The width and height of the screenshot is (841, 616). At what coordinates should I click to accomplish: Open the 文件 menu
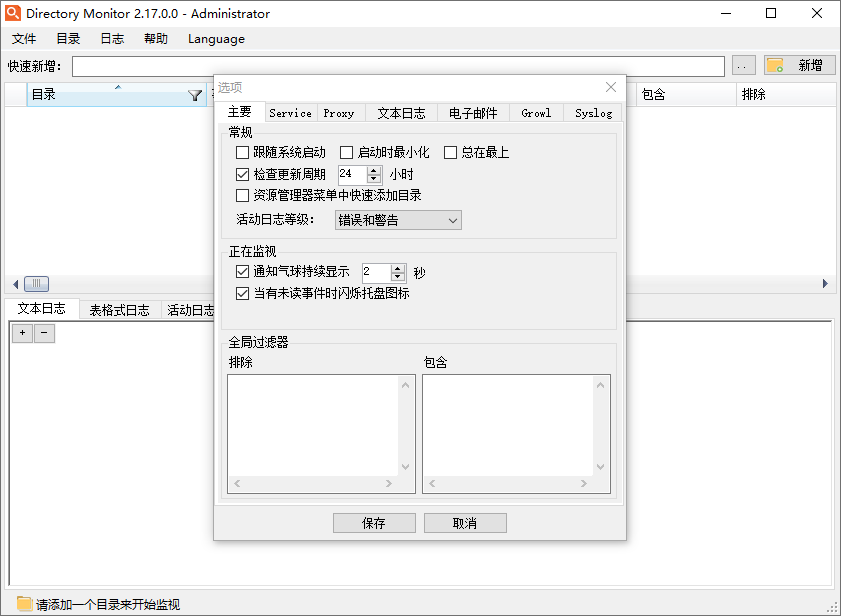click(x=24, y=39)
